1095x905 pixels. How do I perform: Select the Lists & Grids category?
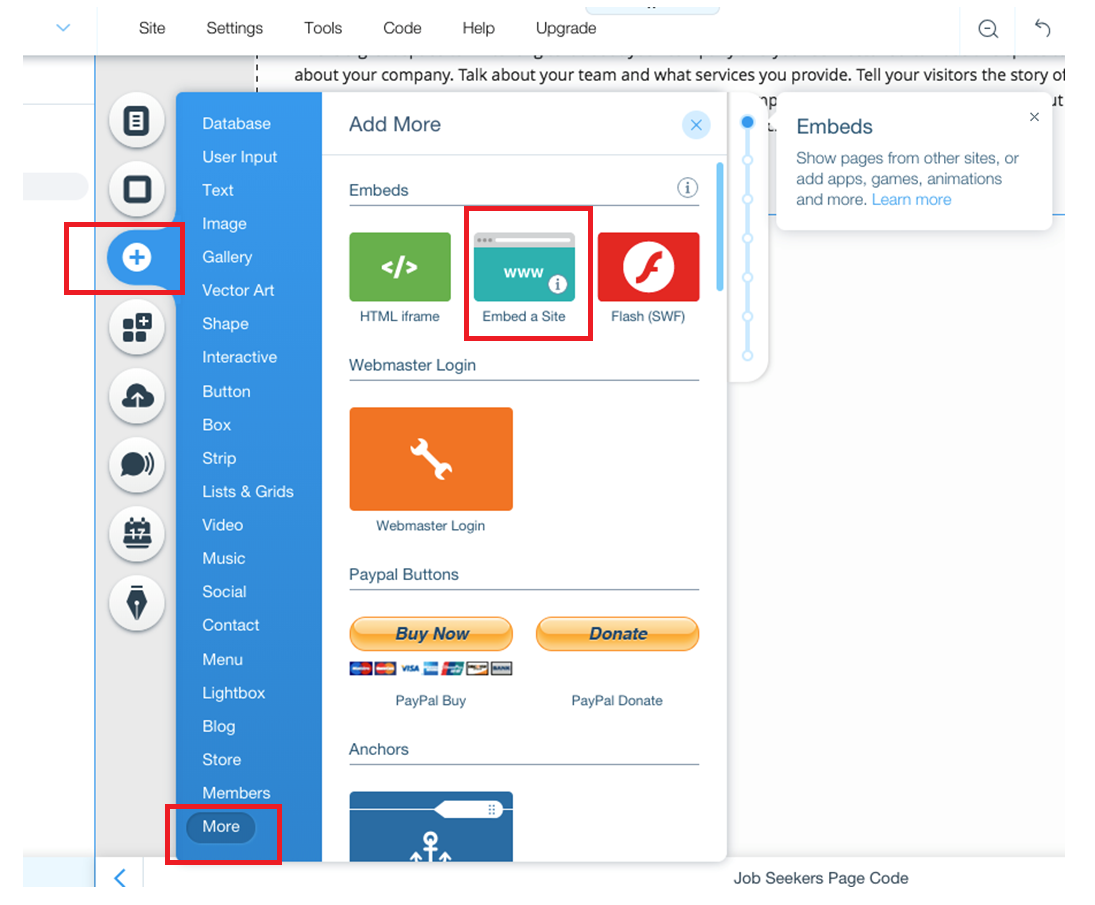coord(248,492)
